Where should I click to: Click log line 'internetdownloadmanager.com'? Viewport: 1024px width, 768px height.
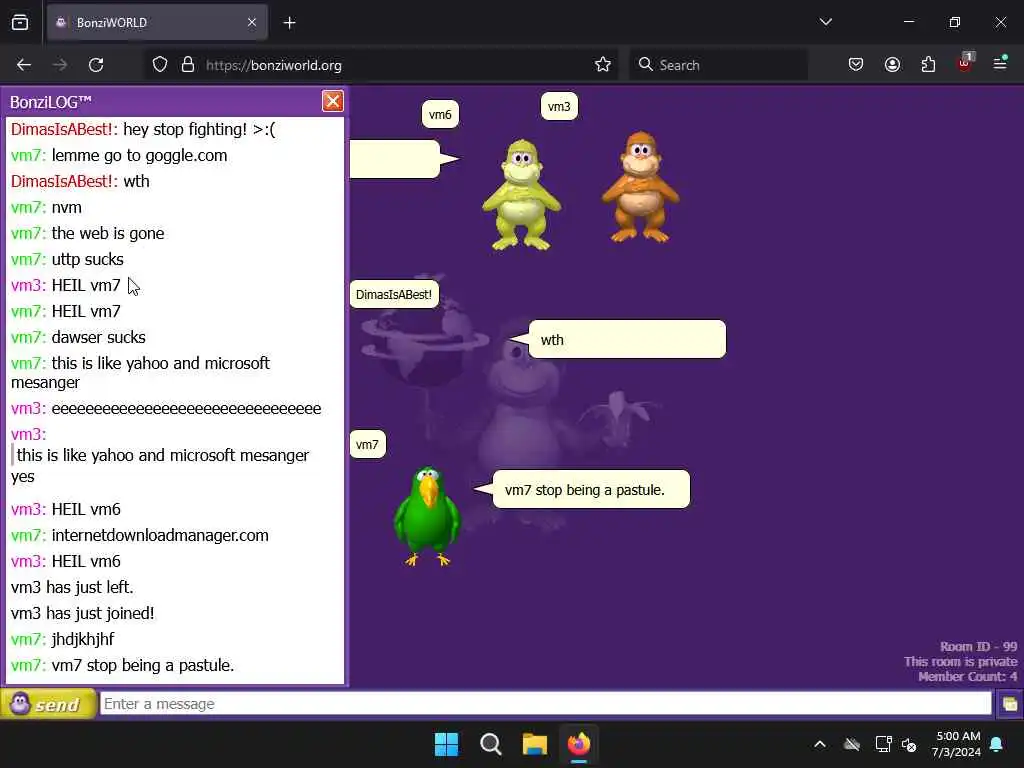click(160, 535)
